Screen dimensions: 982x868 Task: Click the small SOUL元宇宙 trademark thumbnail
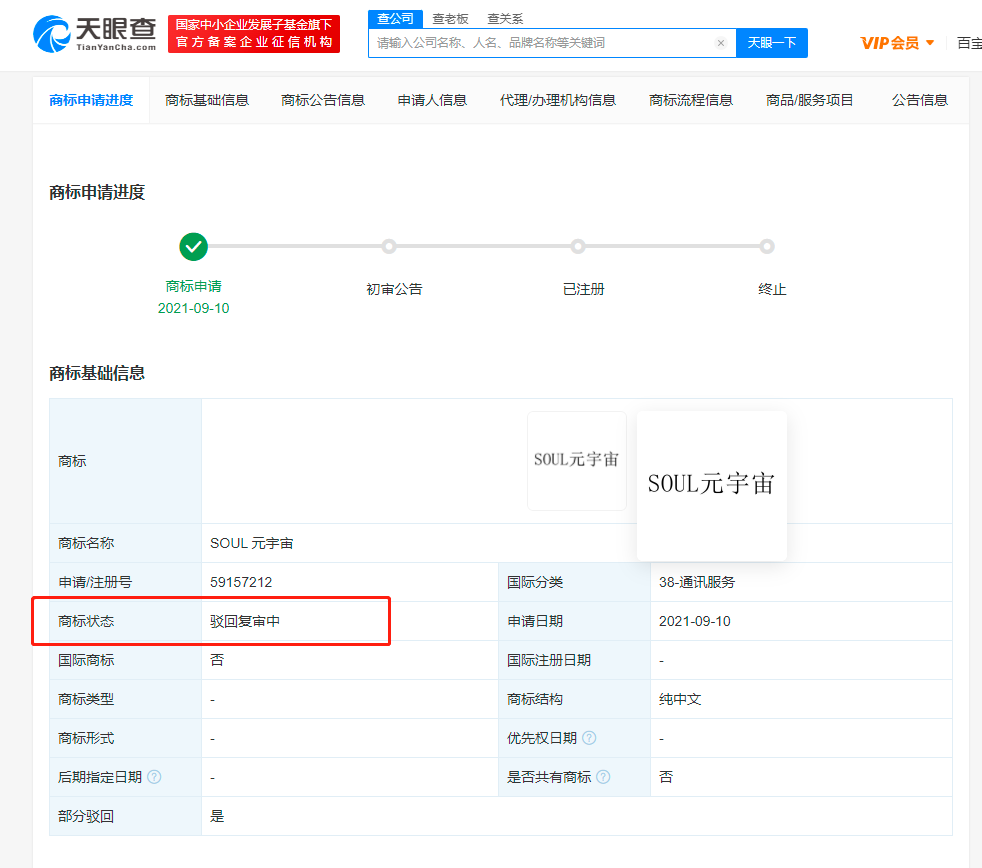[577, 460]
